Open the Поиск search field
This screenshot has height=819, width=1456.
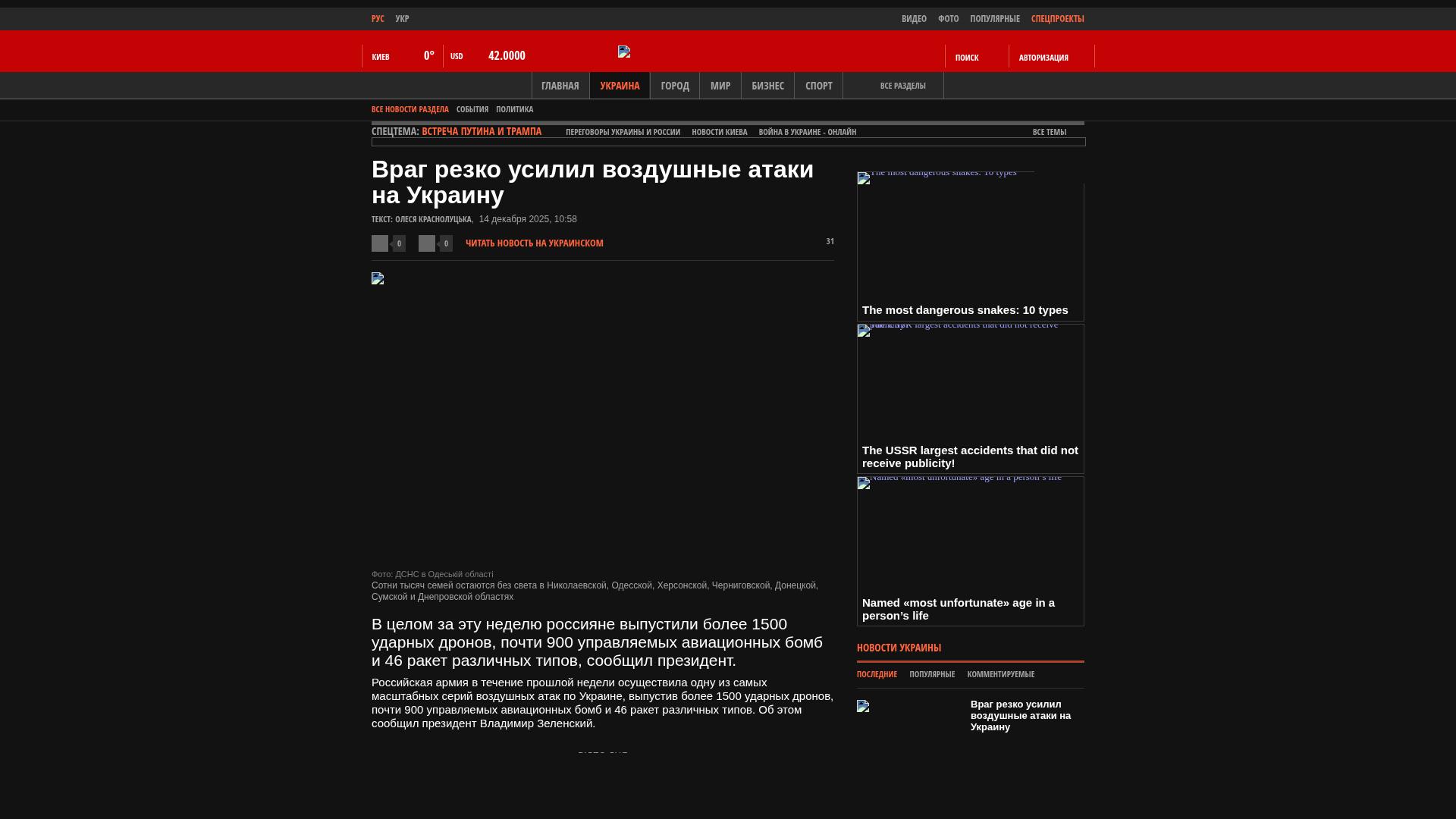tap(967, 58)
